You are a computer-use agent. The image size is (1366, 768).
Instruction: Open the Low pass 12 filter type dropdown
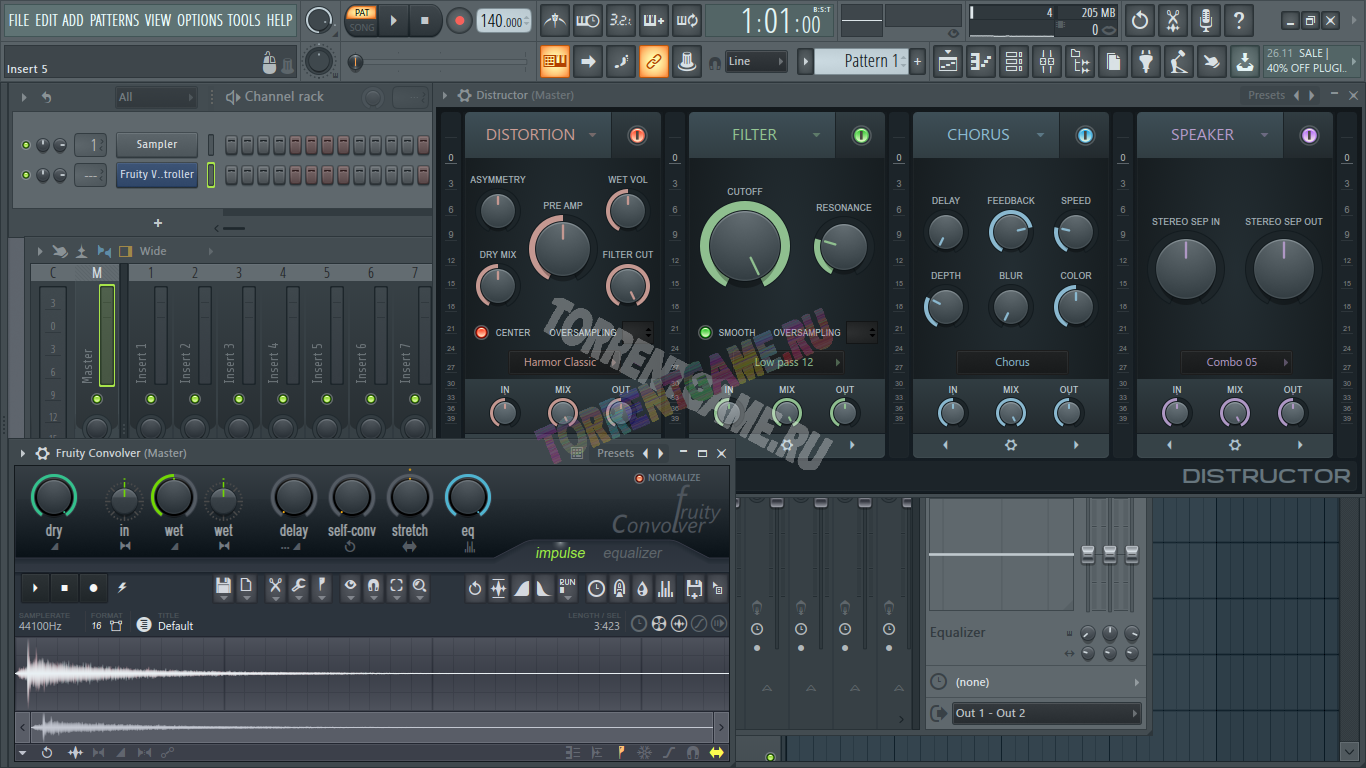784,362
